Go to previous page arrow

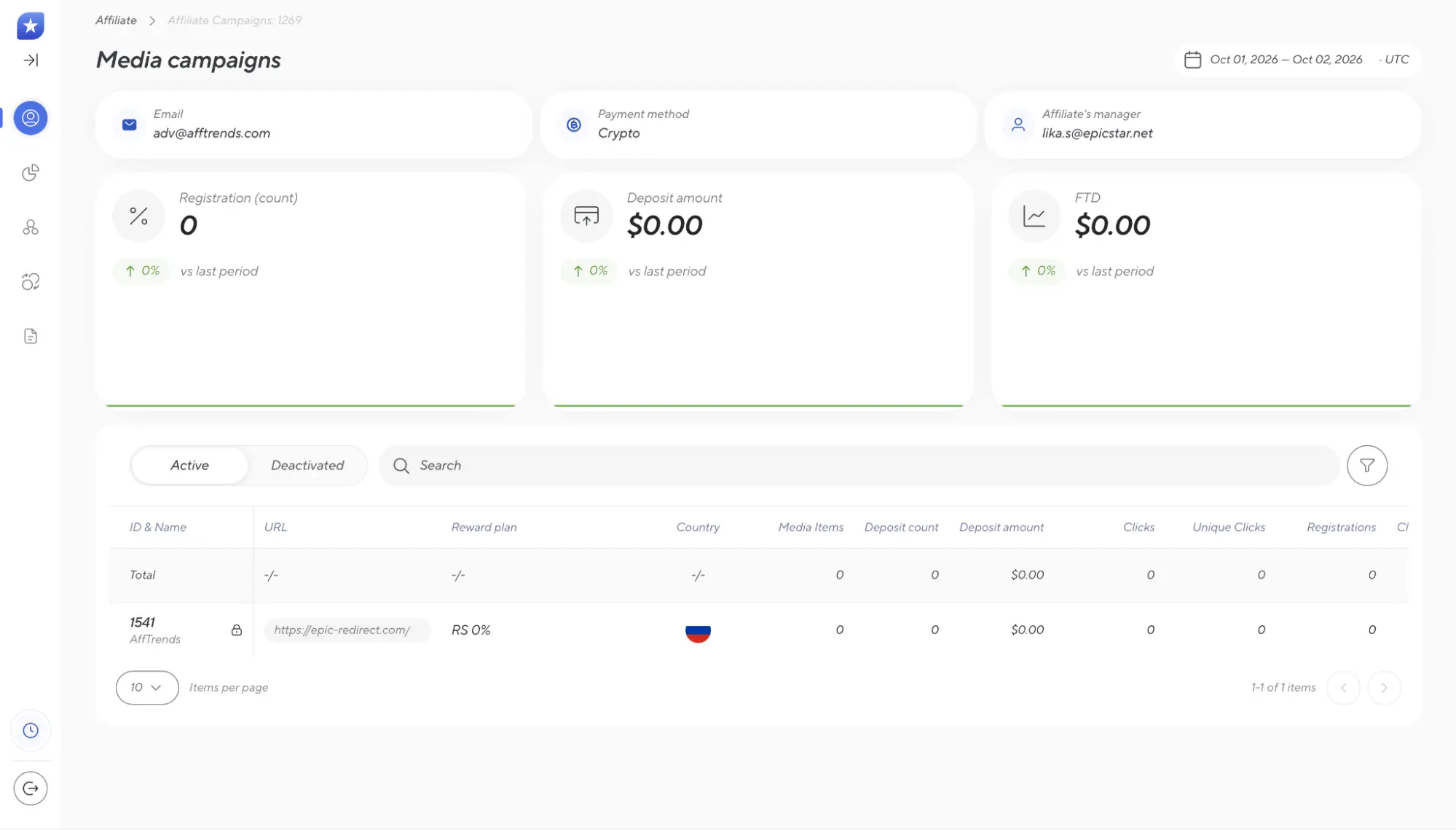pyautogui.click(x=1343, y=687)
